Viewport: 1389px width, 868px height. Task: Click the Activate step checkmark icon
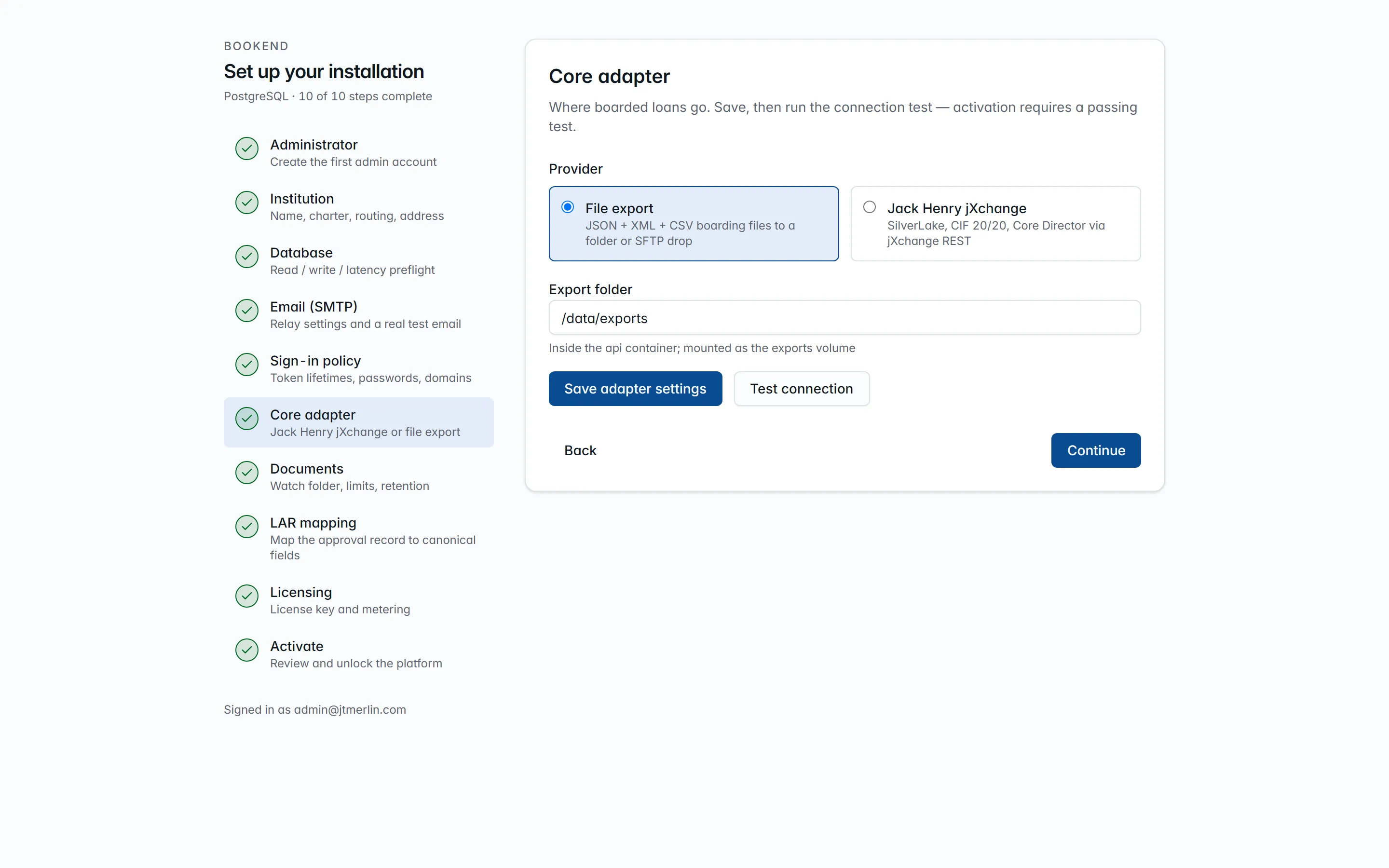pyautogui.click(x=247, y=650)
